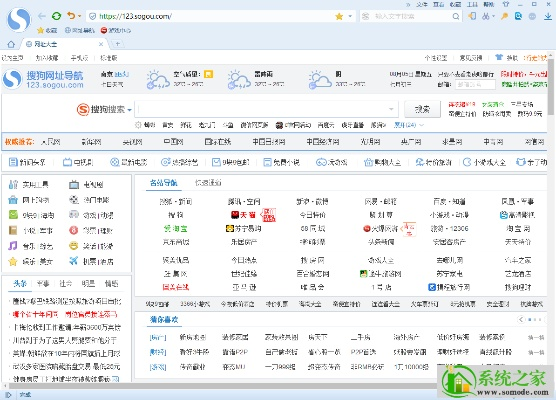Click the search engine icon in toolbar search box
This screenshot has height=400, width=556.
366,16
